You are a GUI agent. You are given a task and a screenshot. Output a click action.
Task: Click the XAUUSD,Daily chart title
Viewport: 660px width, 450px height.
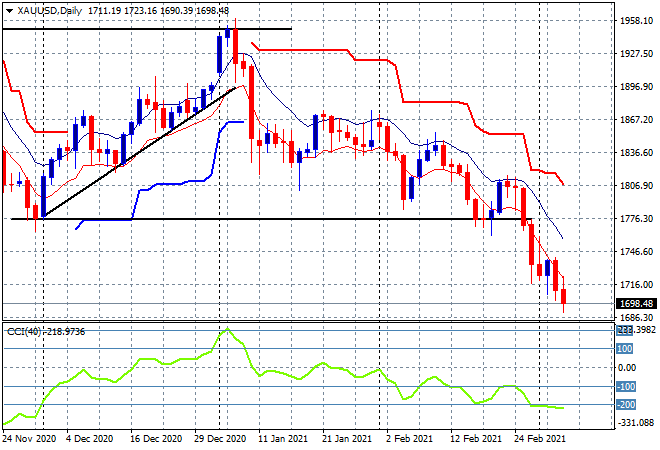pyautogui.click(x=49, y=11)
